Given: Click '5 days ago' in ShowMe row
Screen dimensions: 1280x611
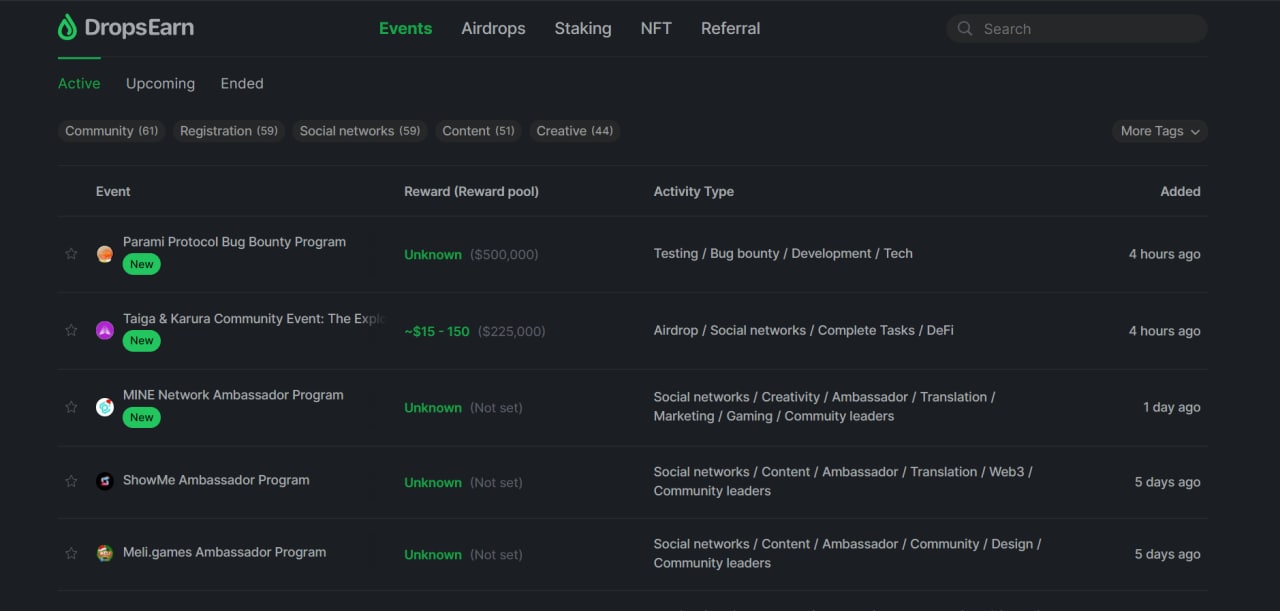Looking at the screenshot, I should coord(1167,482).
